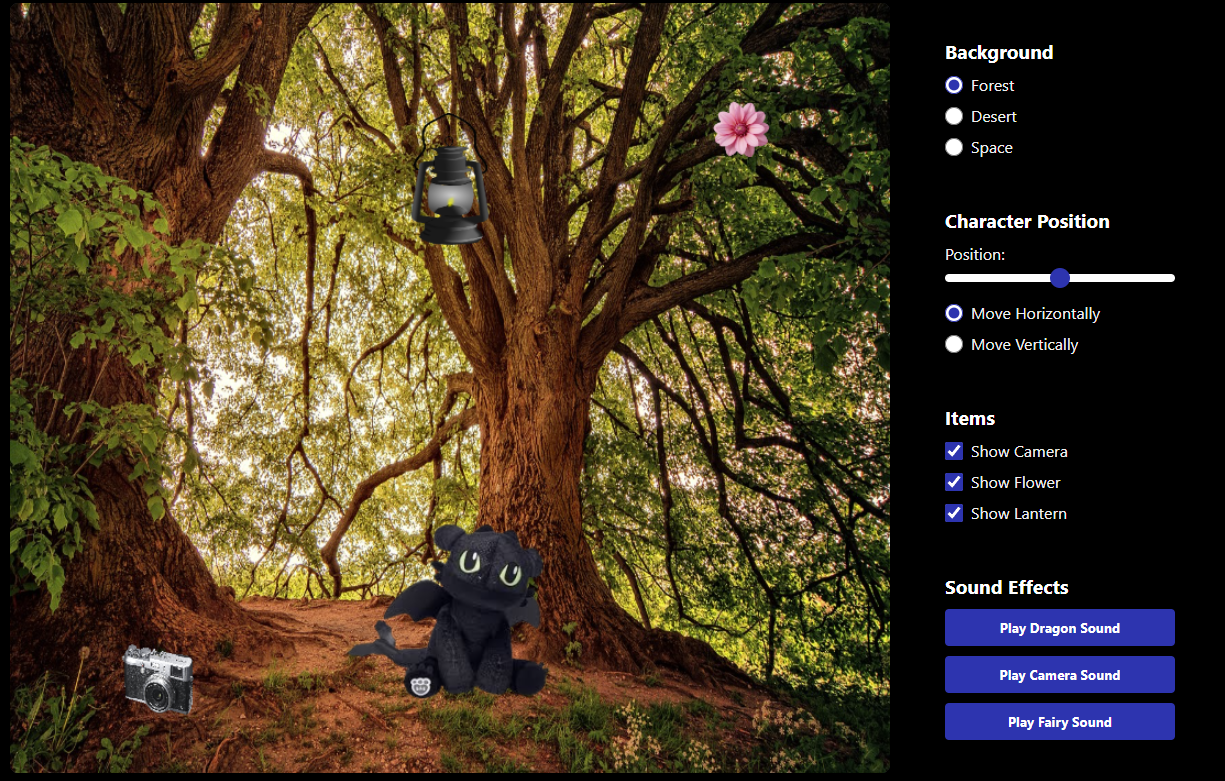Select the Desert background option
Image resolution: width=1225 pixels, height=781 pixels.
[954, 117]
